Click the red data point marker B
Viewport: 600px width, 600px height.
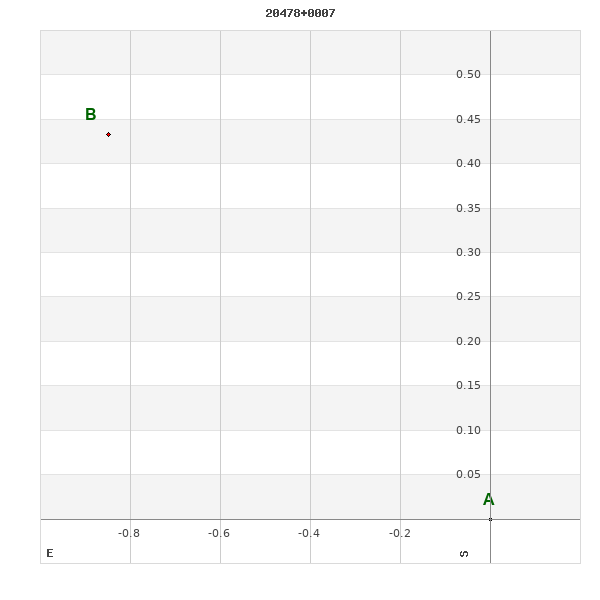[x=108, y=134]
